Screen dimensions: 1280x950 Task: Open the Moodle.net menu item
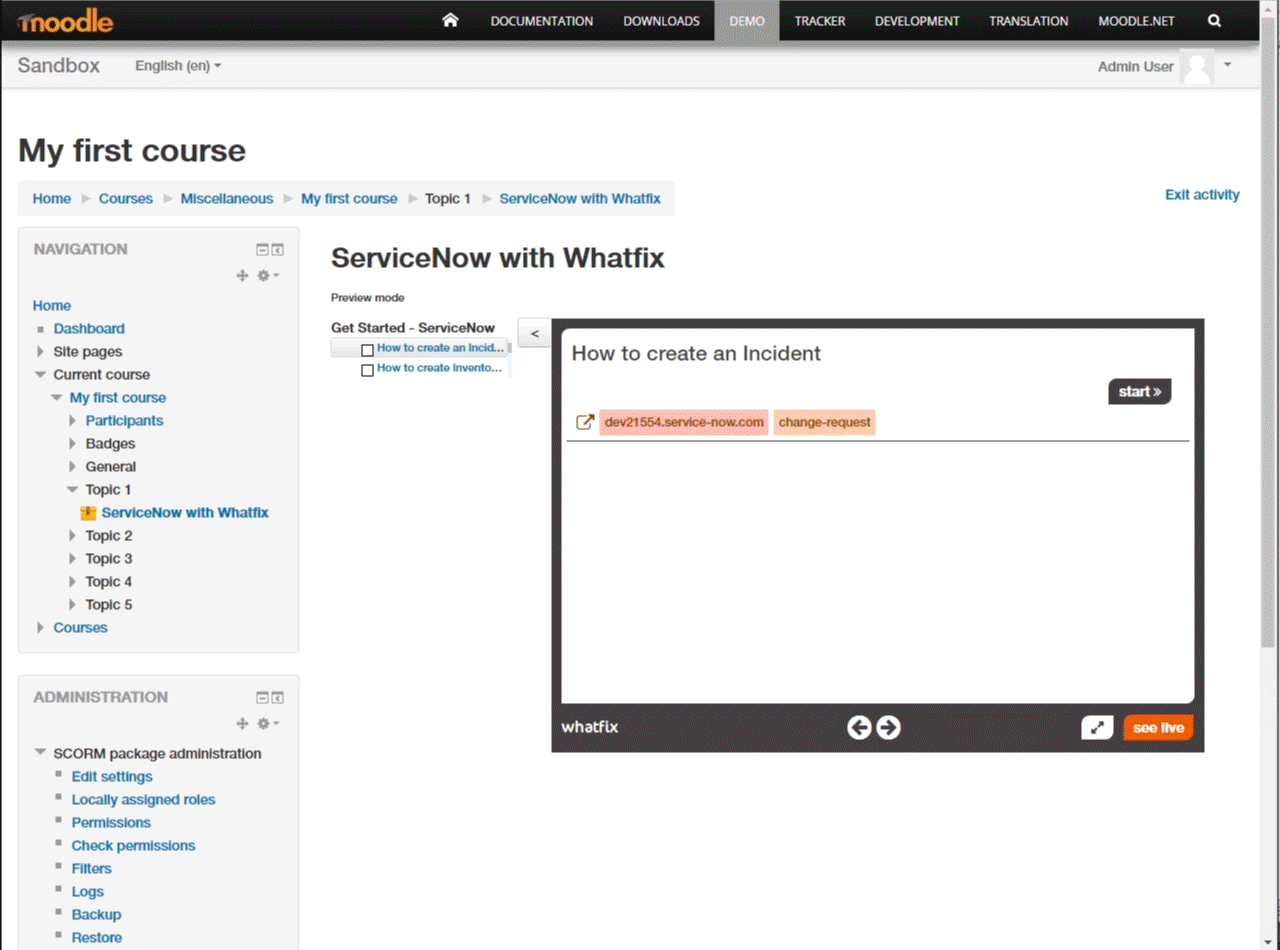click(x=1136, y=21)
